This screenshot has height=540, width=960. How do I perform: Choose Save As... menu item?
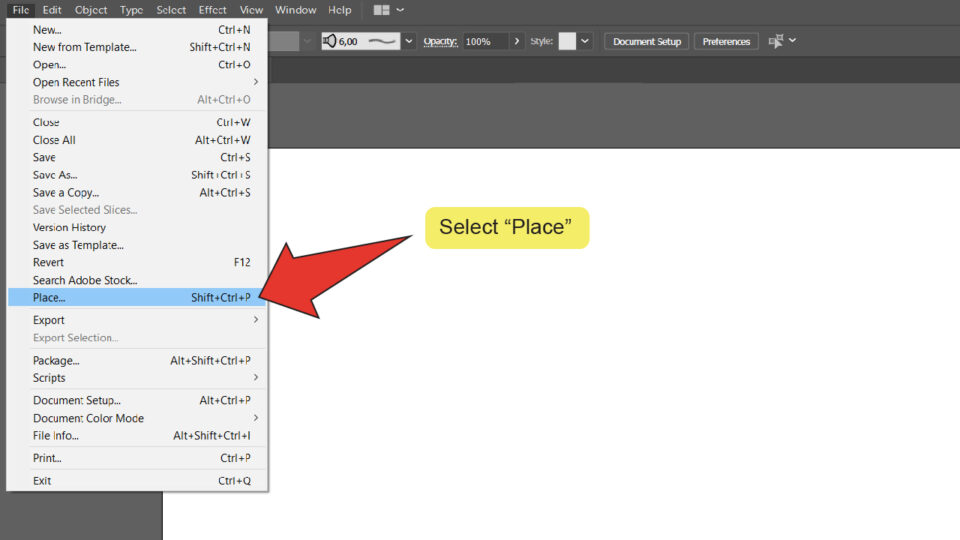click(x=138, y=175)
